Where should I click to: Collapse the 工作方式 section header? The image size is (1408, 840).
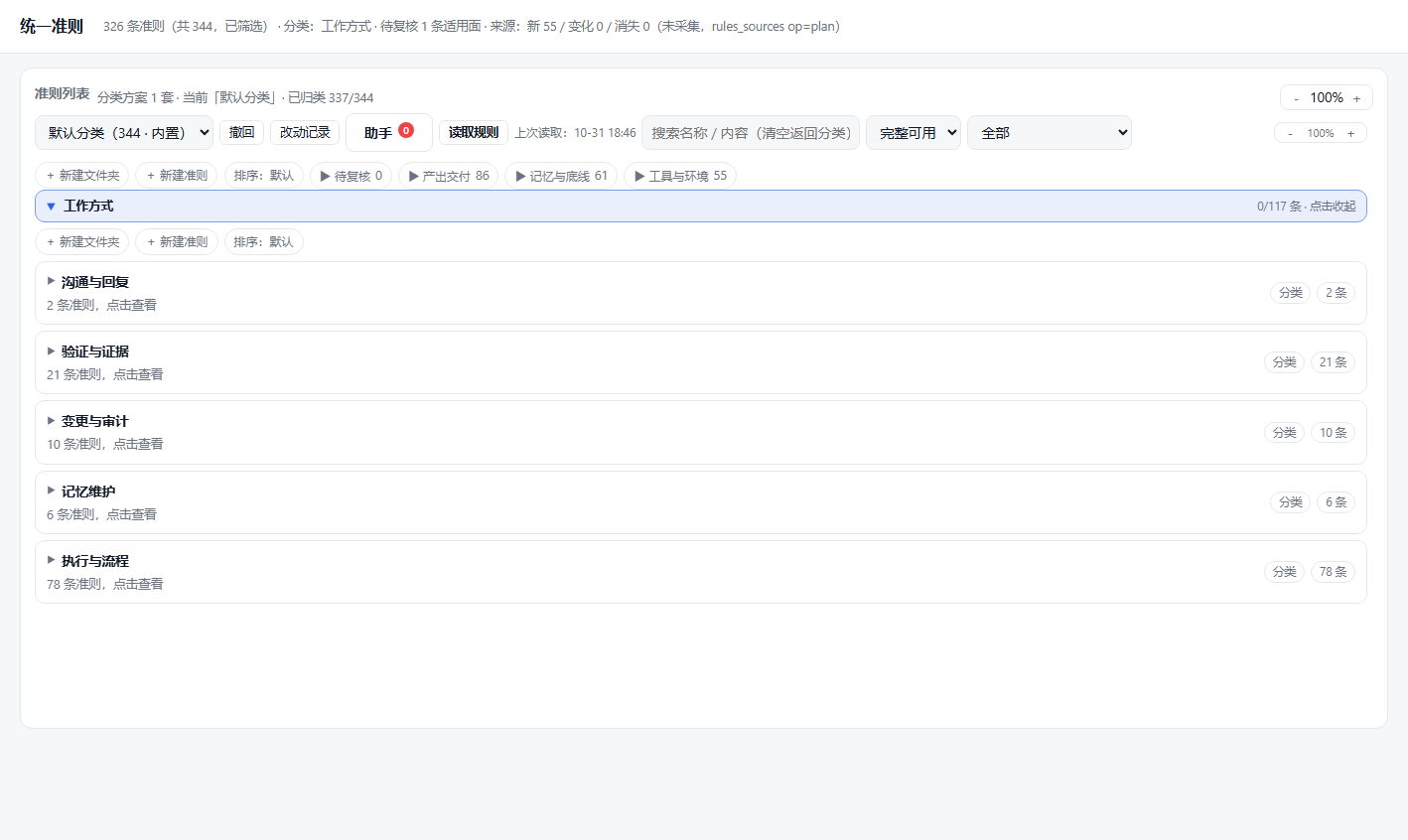tap(701, 206)
